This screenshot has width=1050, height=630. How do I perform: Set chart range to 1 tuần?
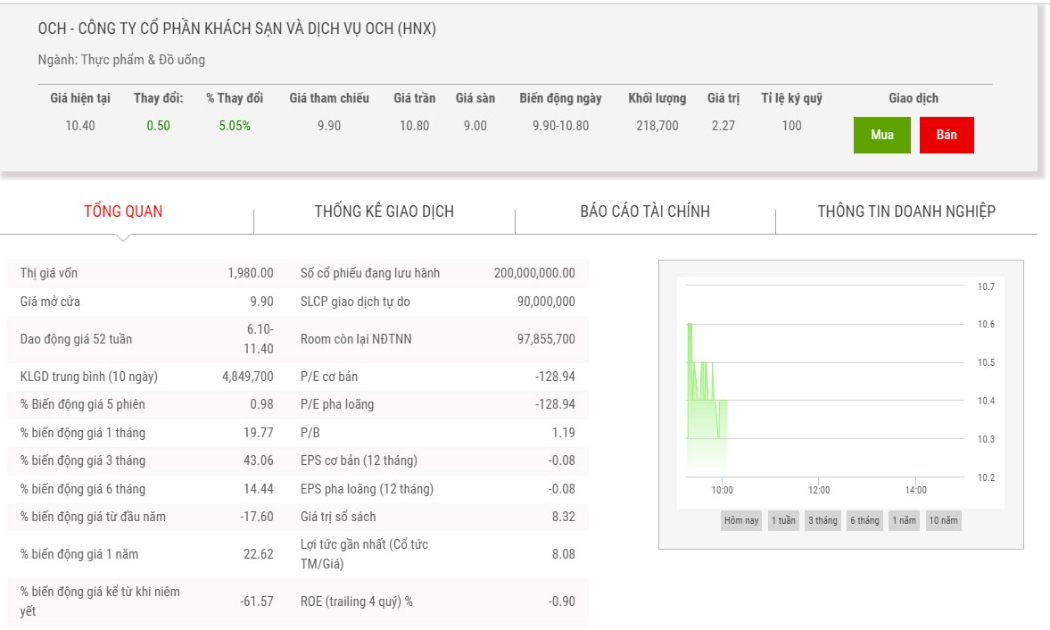[x=783, y=521]
